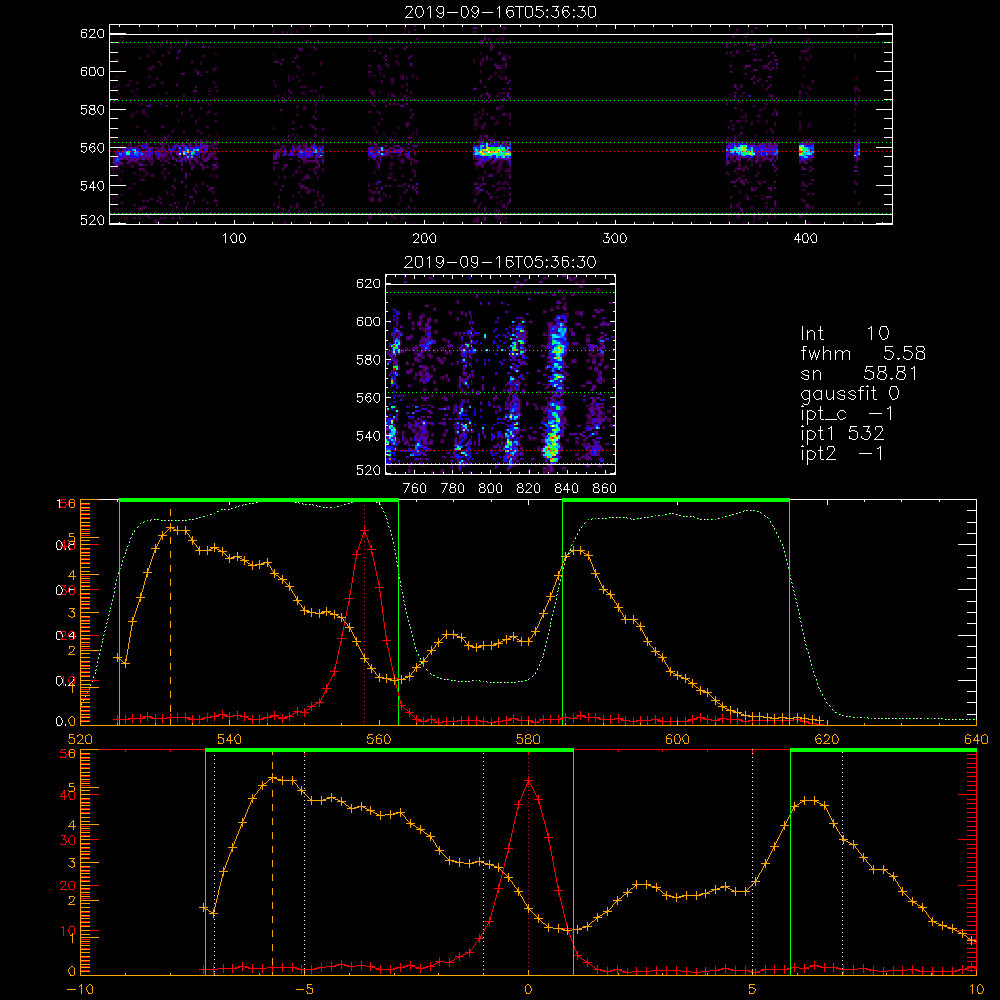This screenshot has width=1000, height=1000.
Task: Click x-axis label 820 on middle spectrogram
Action: click(529, 489)
